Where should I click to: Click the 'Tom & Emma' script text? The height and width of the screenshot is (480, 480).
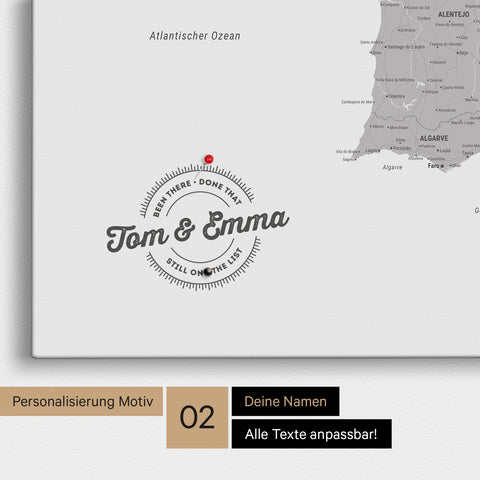(x=197, y=231)
